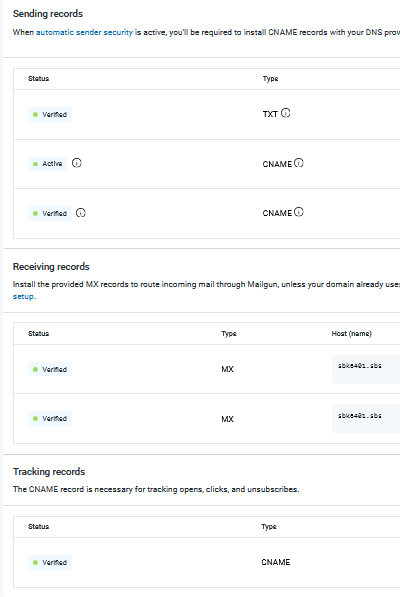This screenshot has height=597, width=400.
Task: Click Type column header in Receiving records
Action: pos(229,334)
